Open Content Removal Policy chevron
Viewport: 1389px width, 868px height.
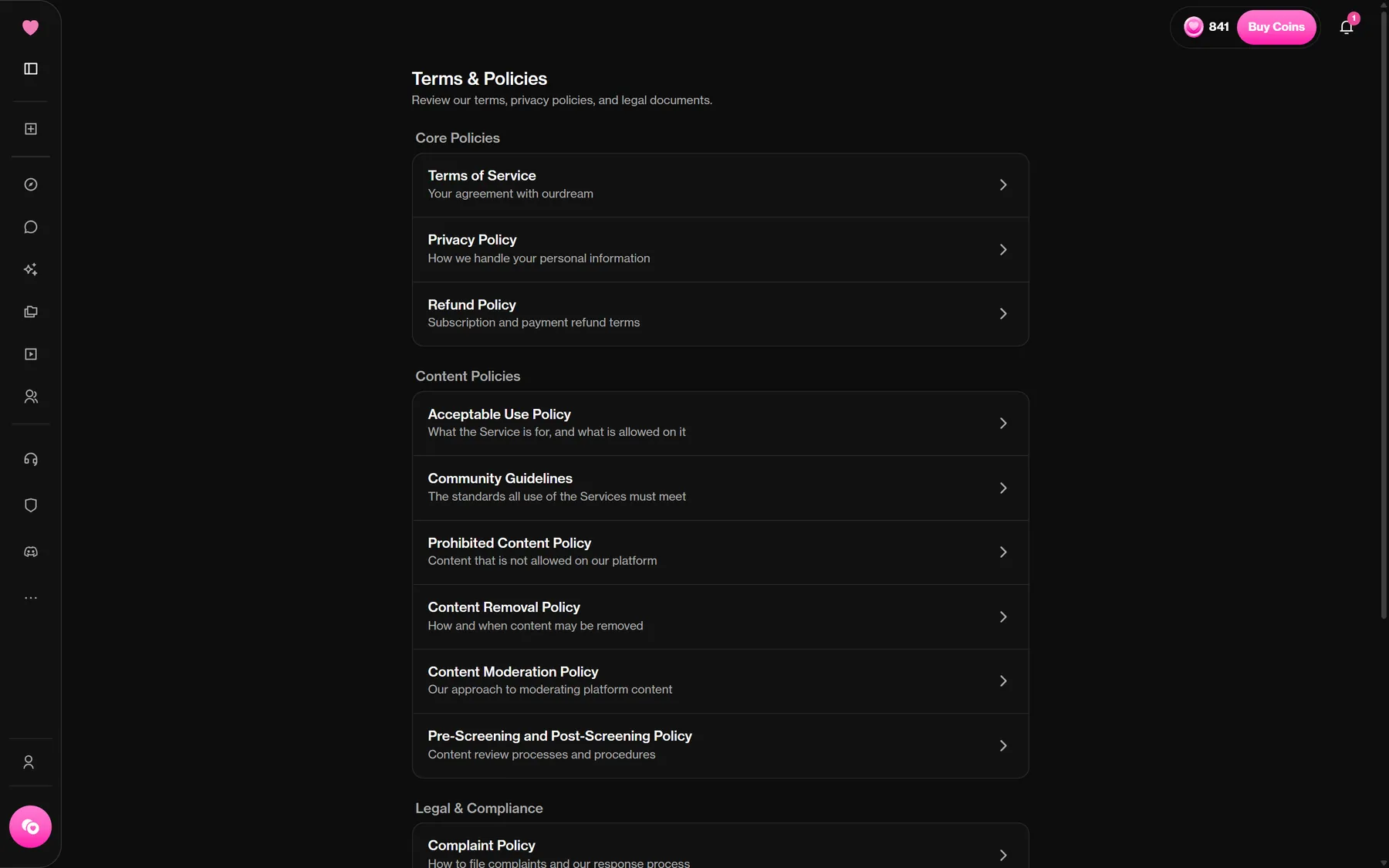click(x=1003, y=617)
